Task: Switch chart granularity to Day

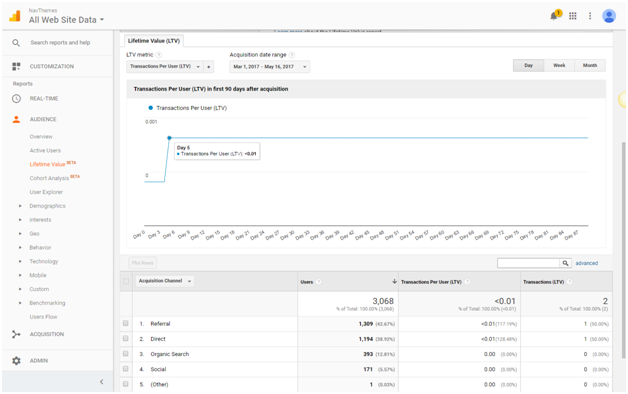Action: click(x=528, y=65)
